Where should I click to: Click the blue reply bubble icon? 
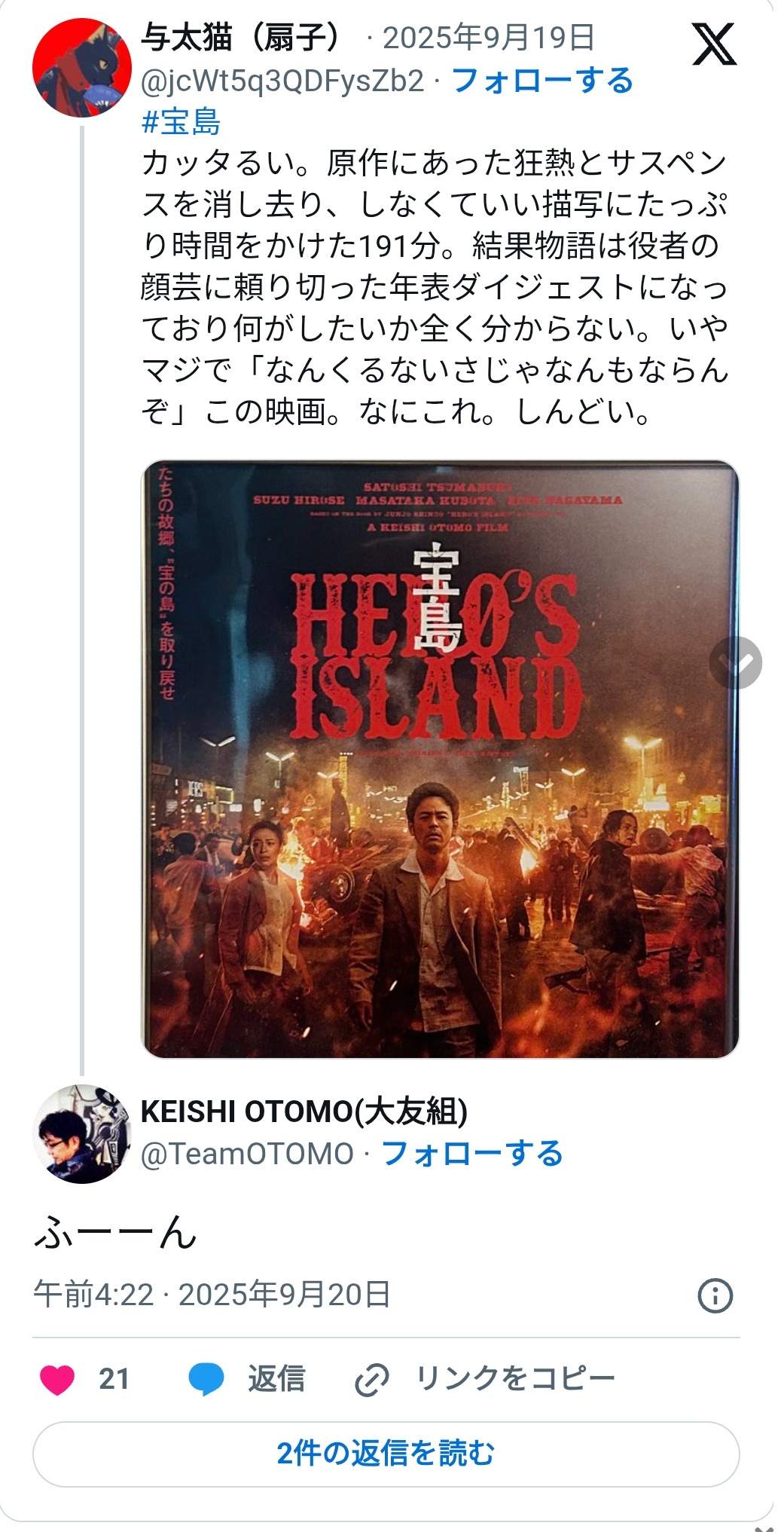click(206, 1380)
